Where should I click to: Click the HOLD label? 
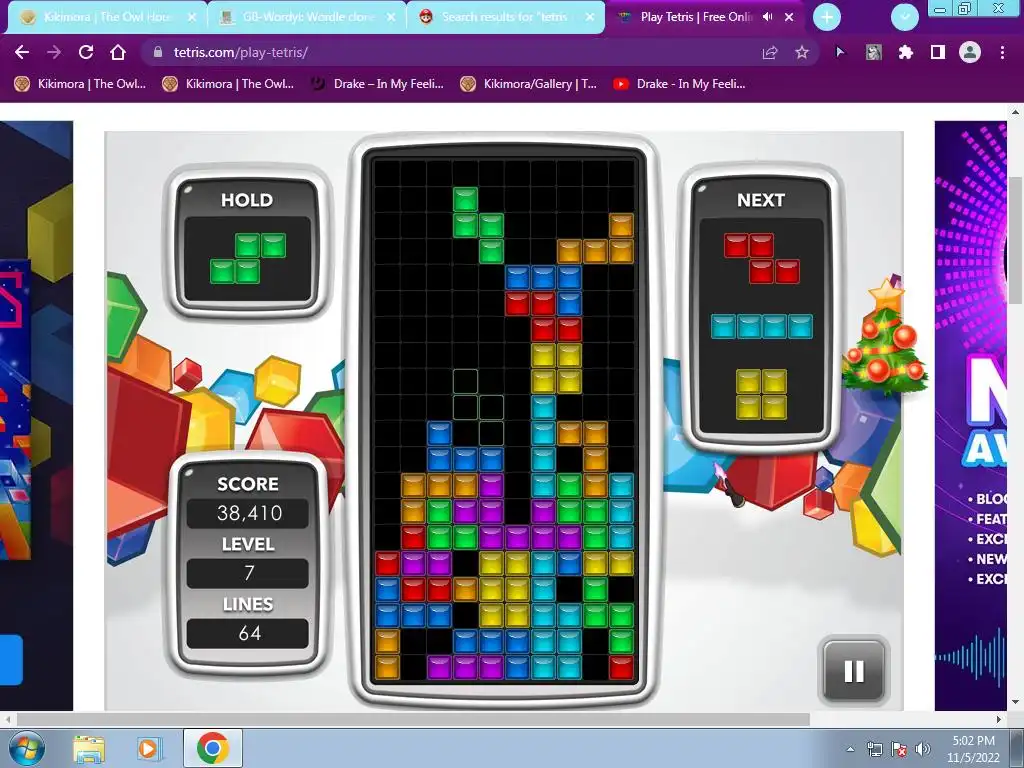click(x=247, y=200)
